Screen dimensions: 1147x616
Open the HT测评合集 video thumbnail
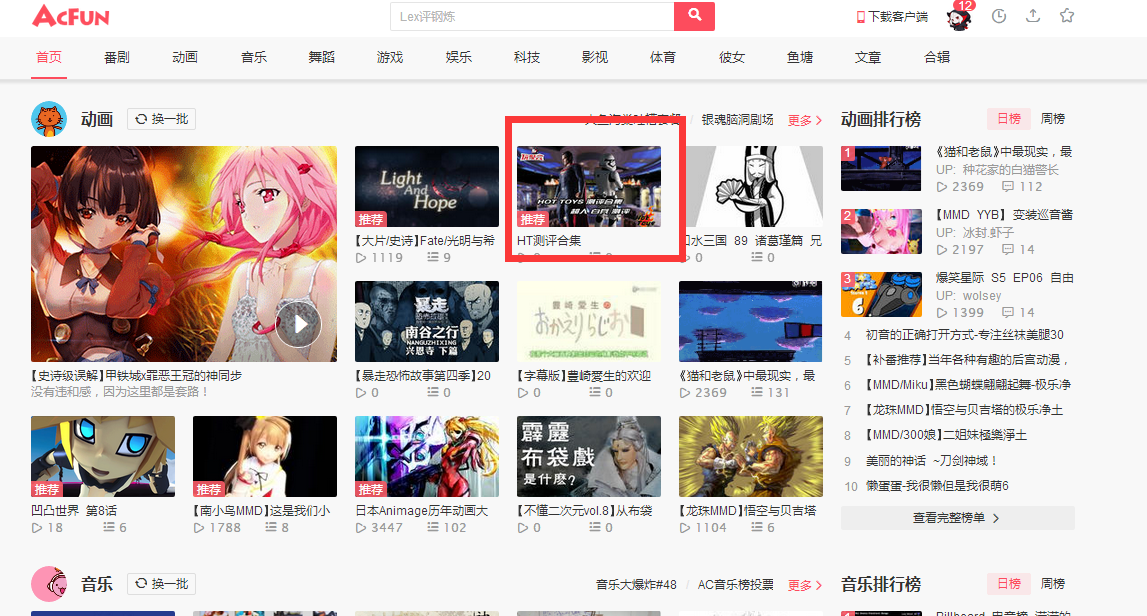pos(589,187)
